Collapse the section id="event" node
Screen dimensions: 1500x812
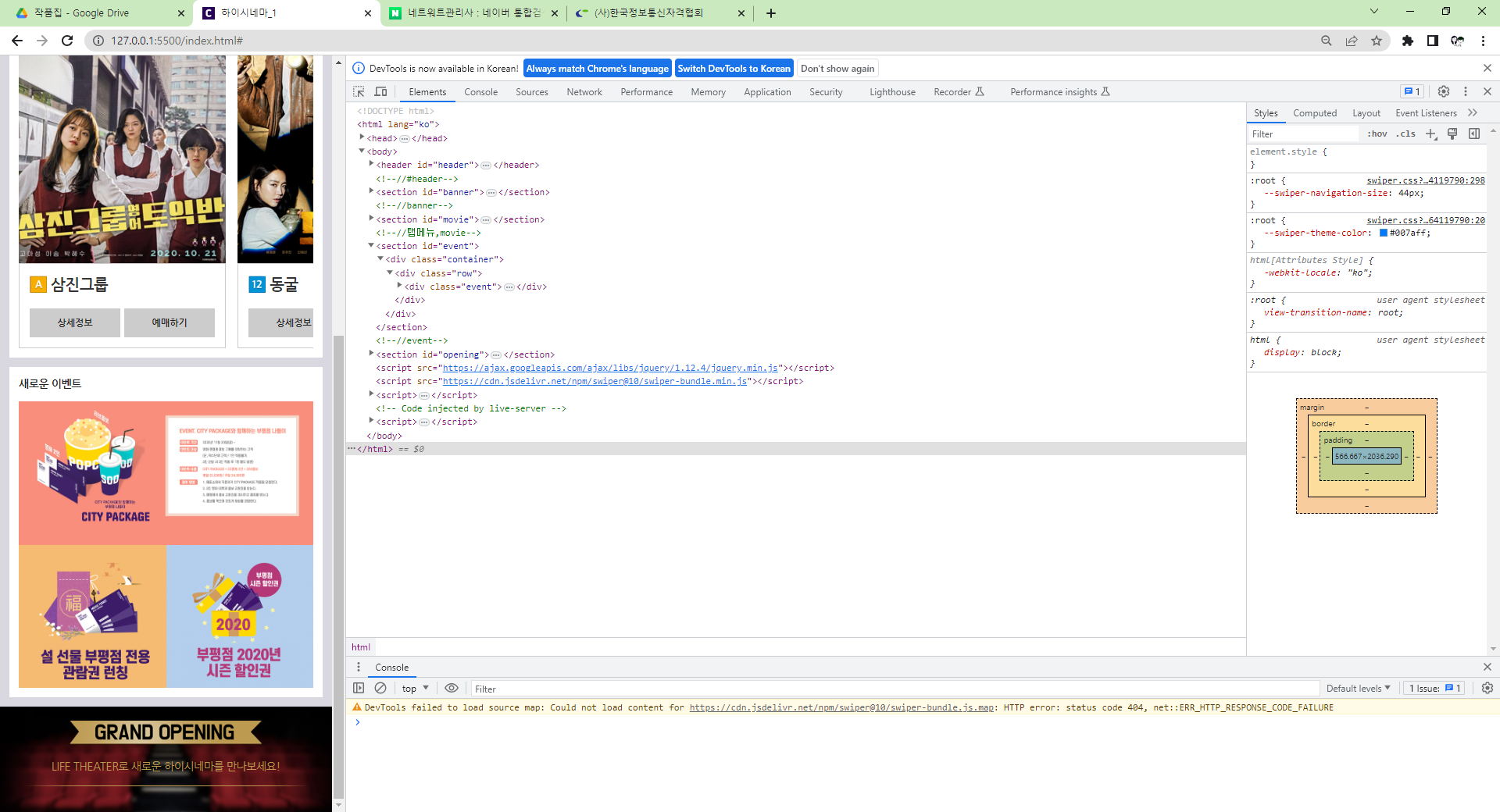[371, 245]
